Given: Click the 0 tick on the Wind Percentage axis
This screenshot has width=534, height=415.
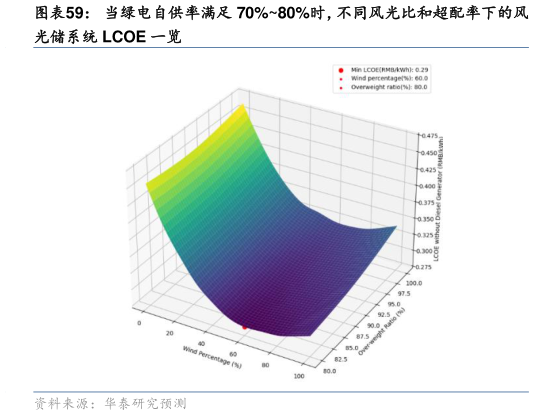Looking at the screenshot, I should coord(139,323).
